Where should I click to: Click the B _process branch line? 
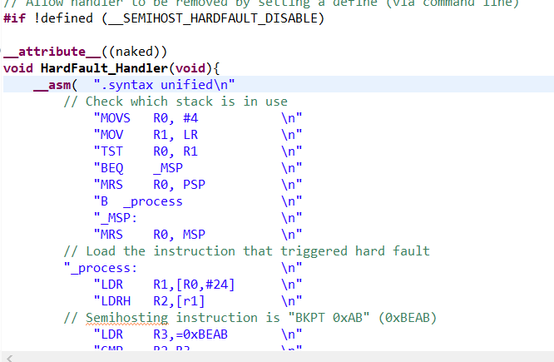[198, 201]
